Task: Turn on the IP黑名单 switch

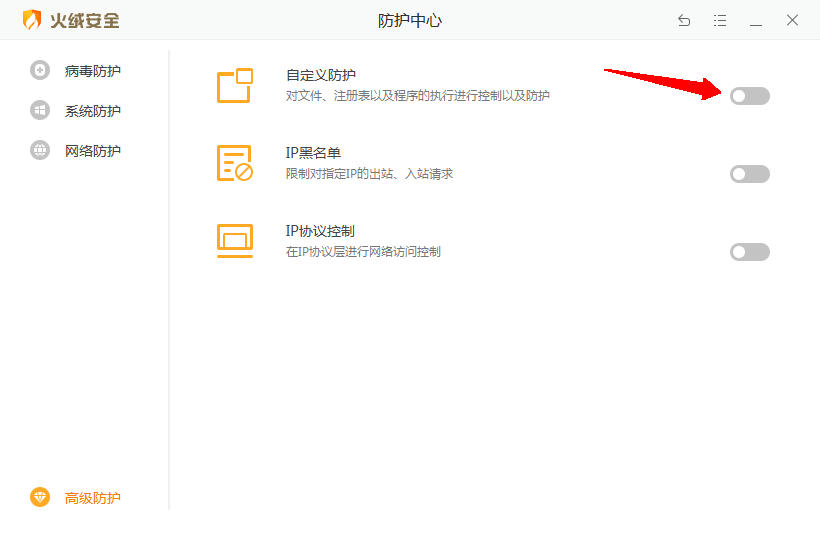Action: [749, 174]
